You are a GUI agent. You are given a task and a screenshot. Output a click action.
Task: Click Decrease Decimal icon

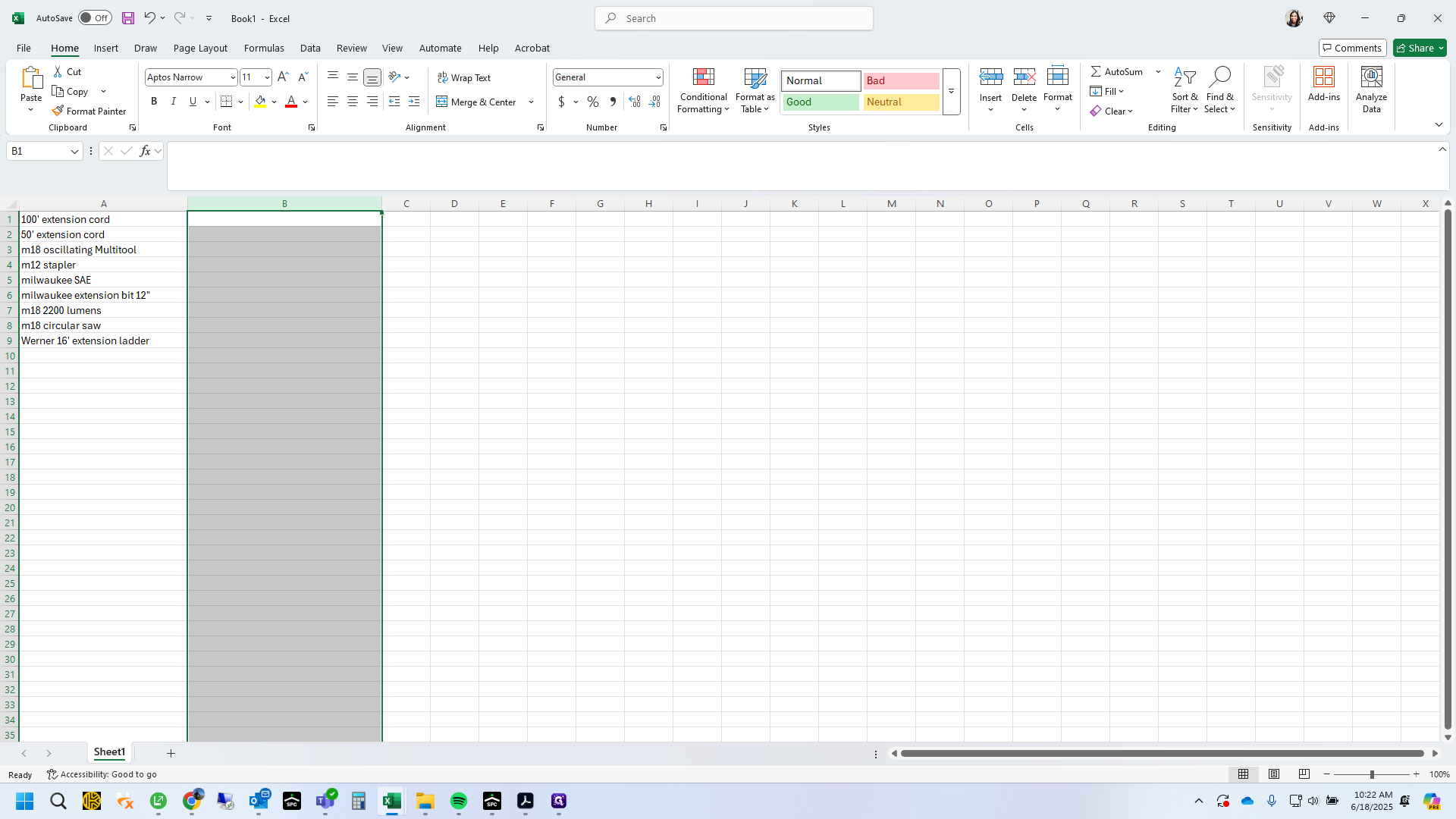(x=654, y=102)
